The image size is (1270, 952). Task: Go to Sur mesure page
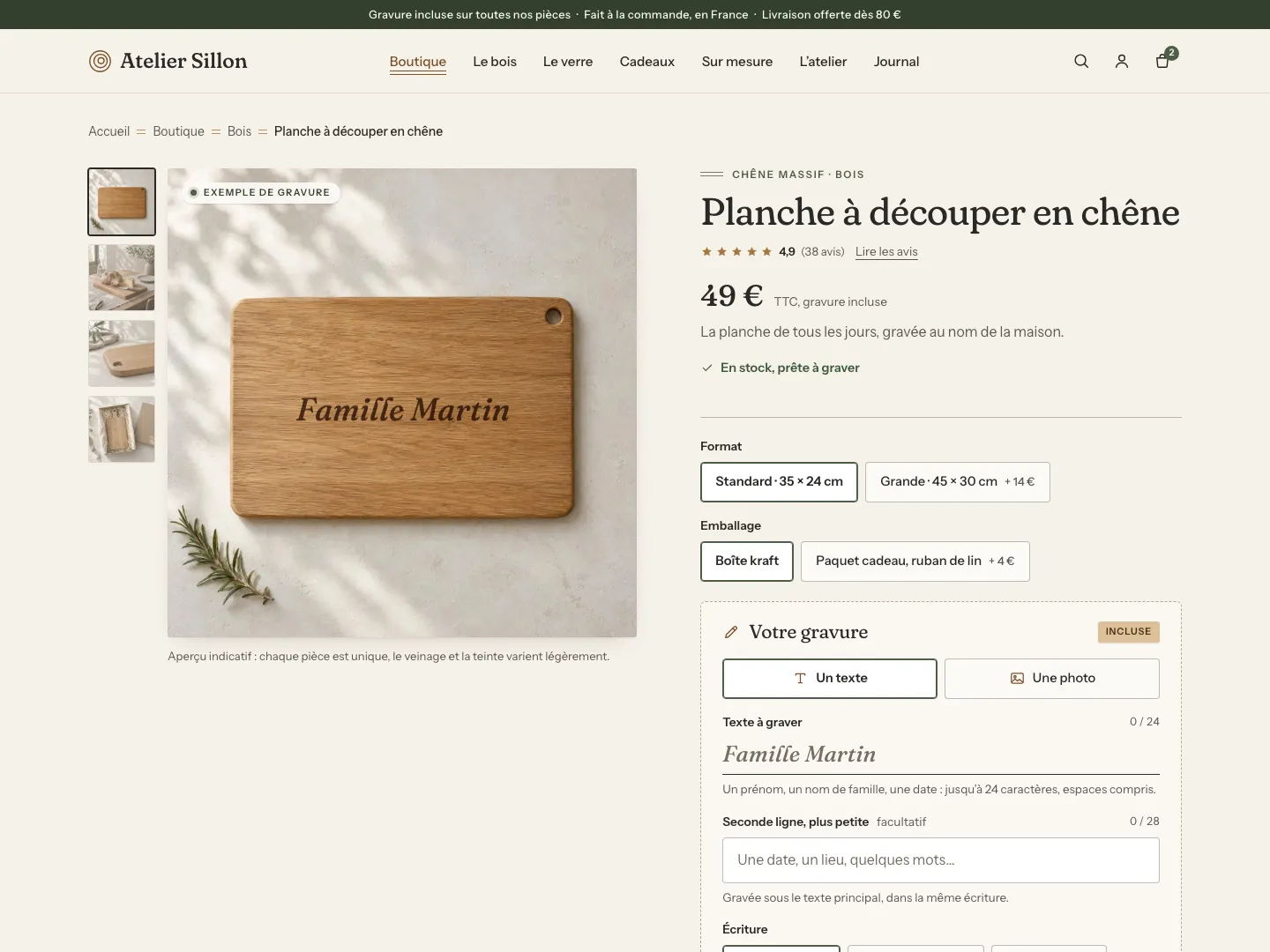tap(737, 62)
